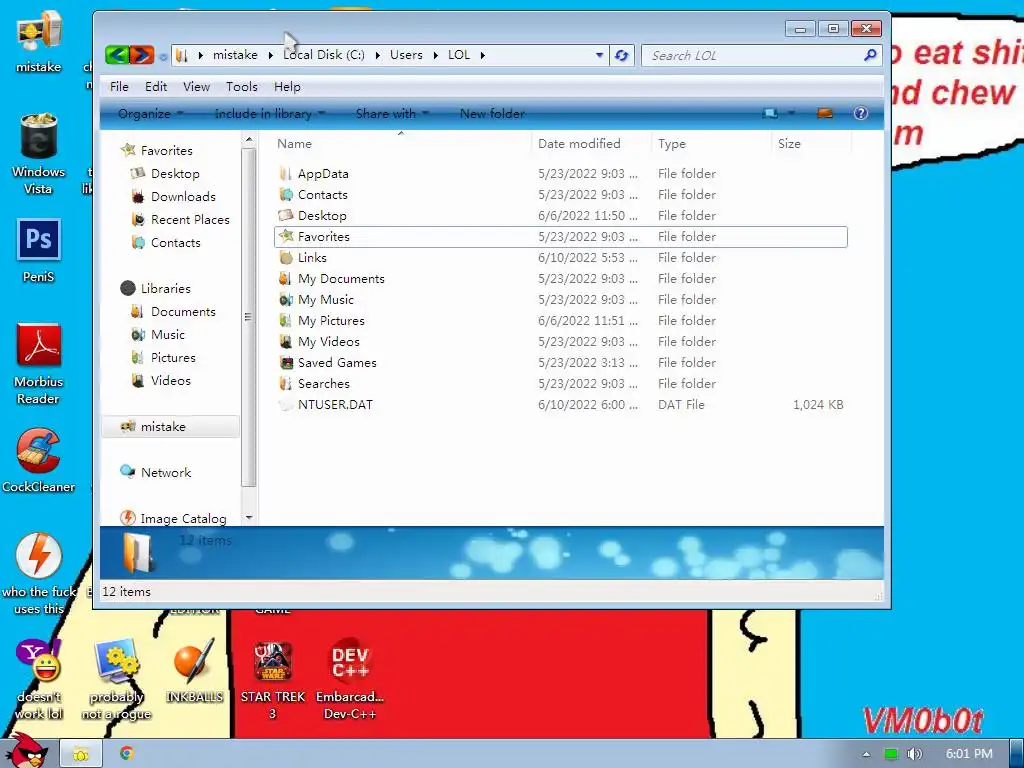Open the Edit menu
The image size is (1024, 768).
pos(155,87)
